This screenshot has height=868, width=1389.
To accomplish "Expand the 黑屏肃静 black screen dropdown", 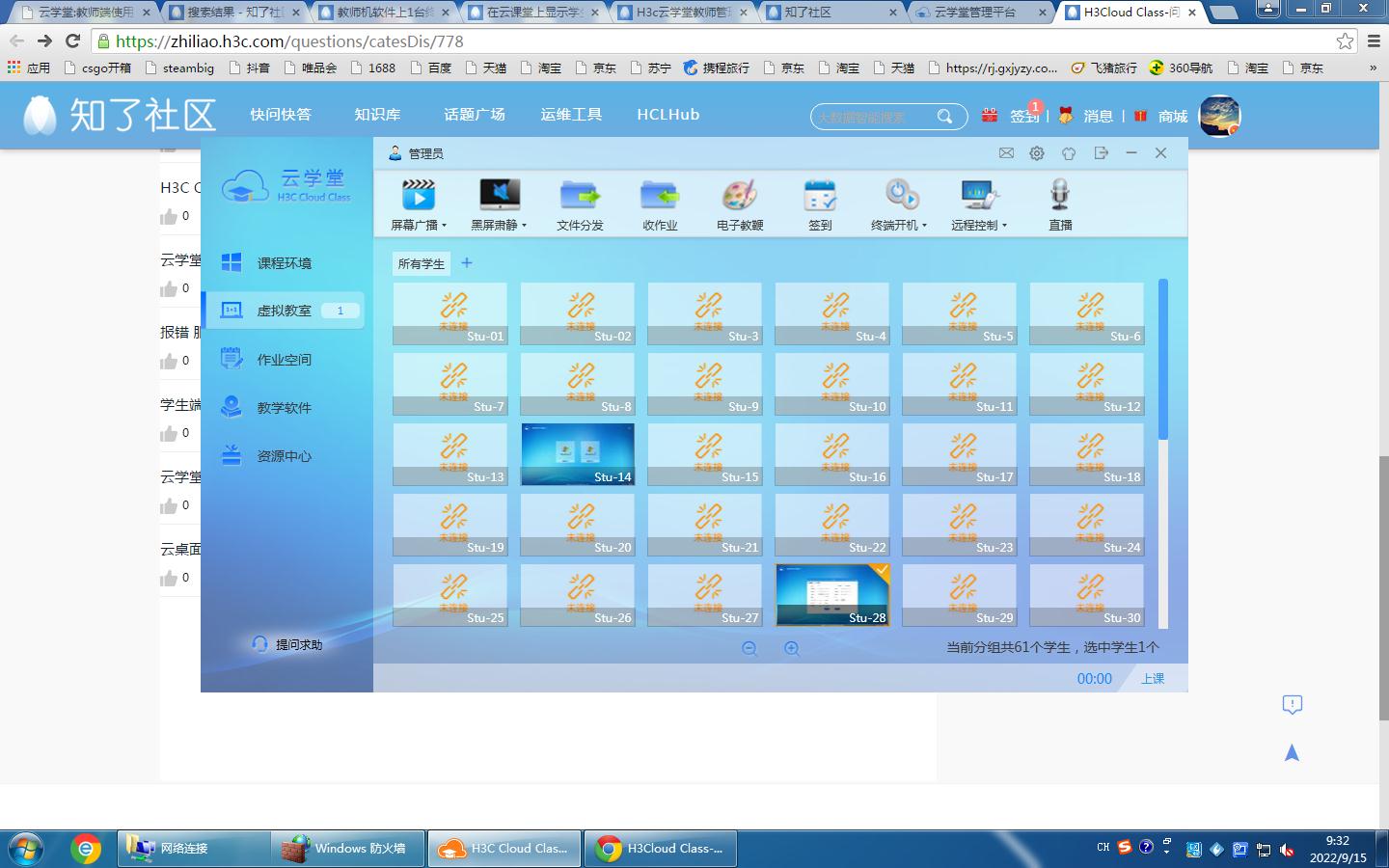I will 524,226.
